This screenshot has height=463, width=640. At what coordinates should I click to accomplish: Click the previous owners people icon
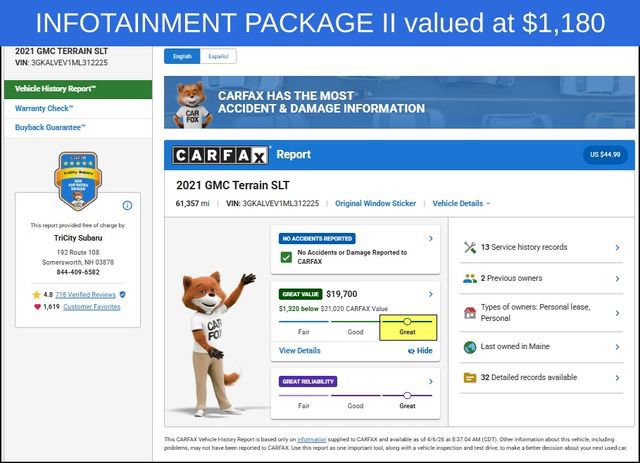point(469,280)
